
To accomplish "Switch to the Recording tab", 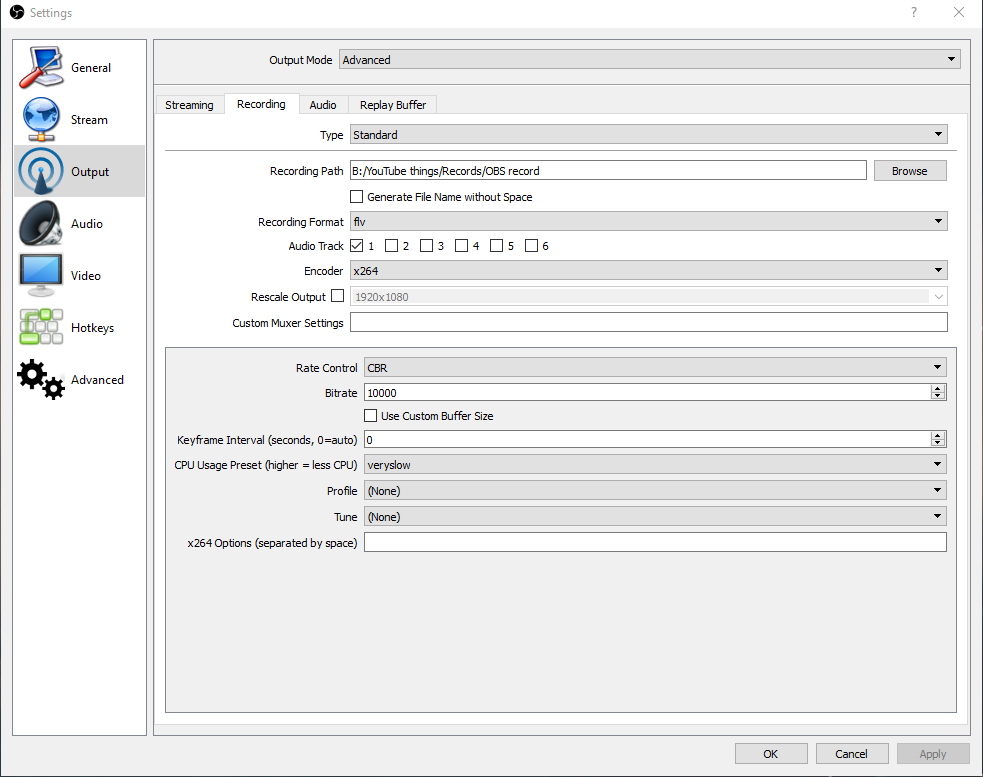I will coord(261,104).
